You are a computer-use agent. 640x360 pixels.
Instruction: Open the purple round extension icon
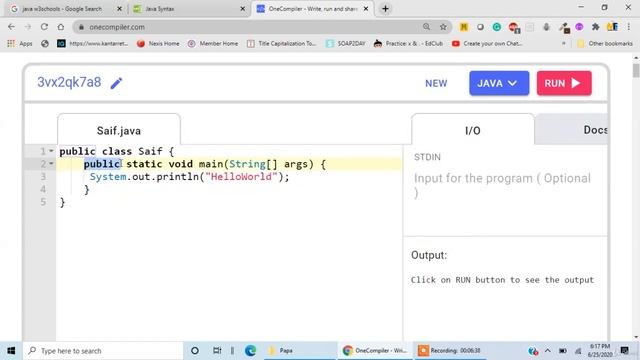tap(579, 27)
